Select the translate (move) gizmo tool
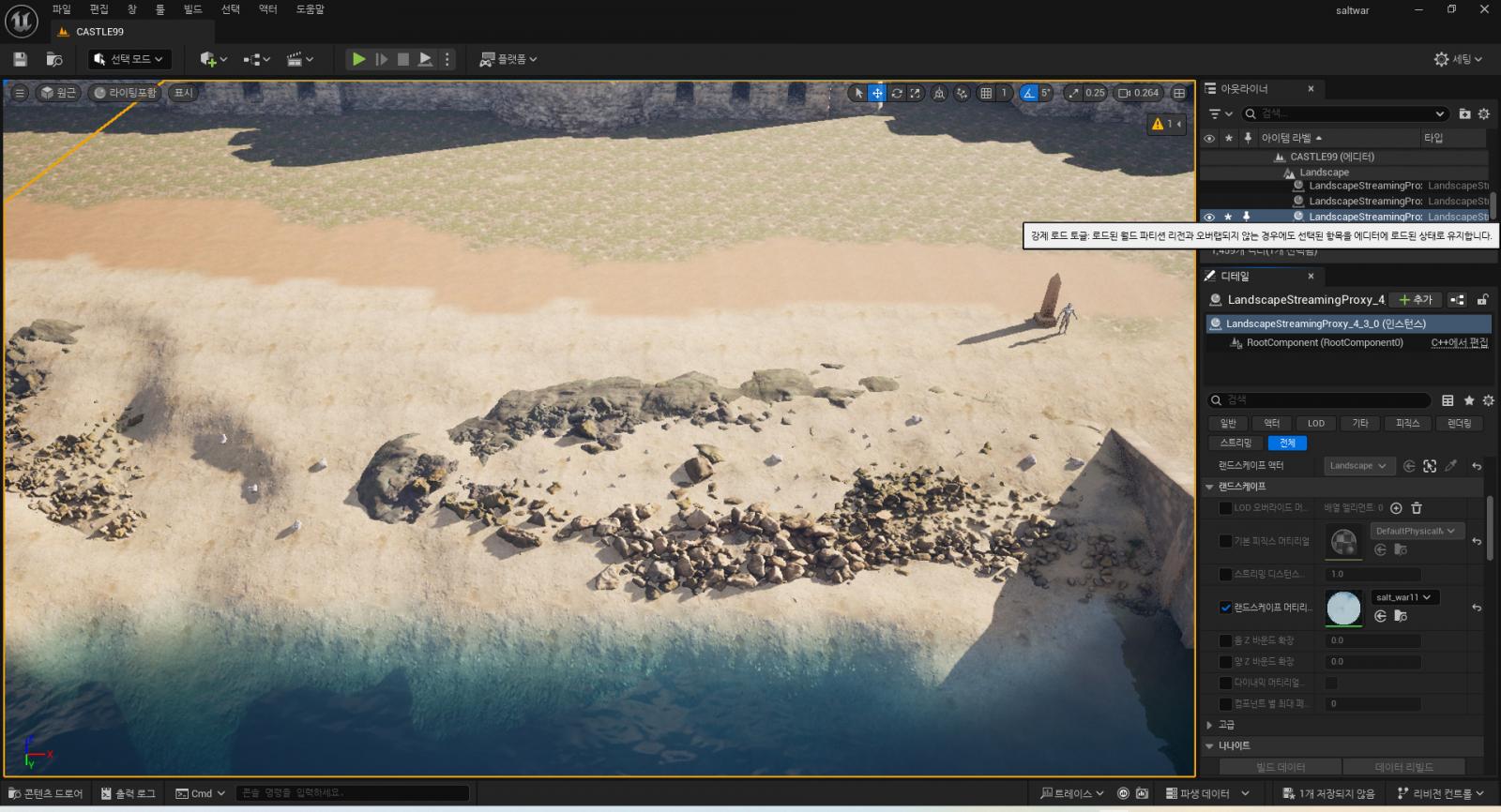The height and width of the screenshot is (812, 1501). (877, 93)
